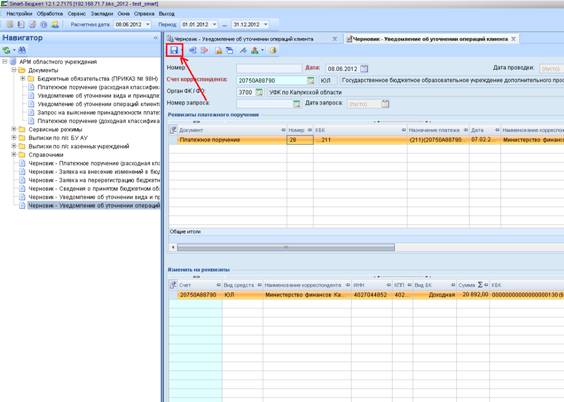Screen dimensions: 564x402
Task: Click the green refresh icon in Navigator
Action: pyautogui.click(x=6, y=50)
